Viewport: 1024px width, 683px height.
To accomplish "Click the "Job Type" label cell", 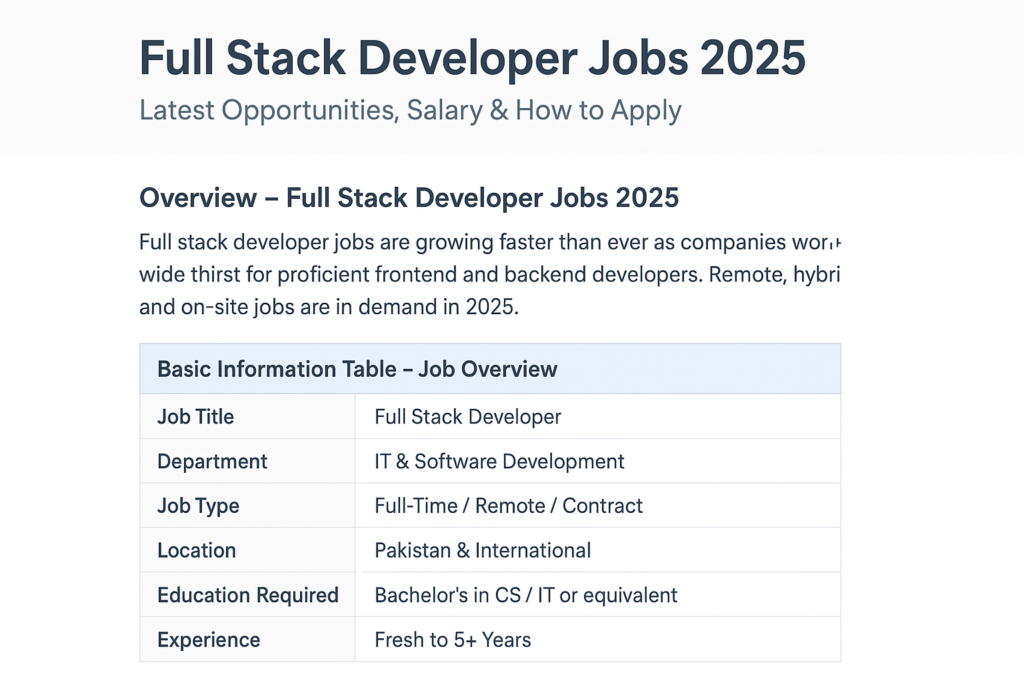I will pyautogui.click(x=198, y=506).
